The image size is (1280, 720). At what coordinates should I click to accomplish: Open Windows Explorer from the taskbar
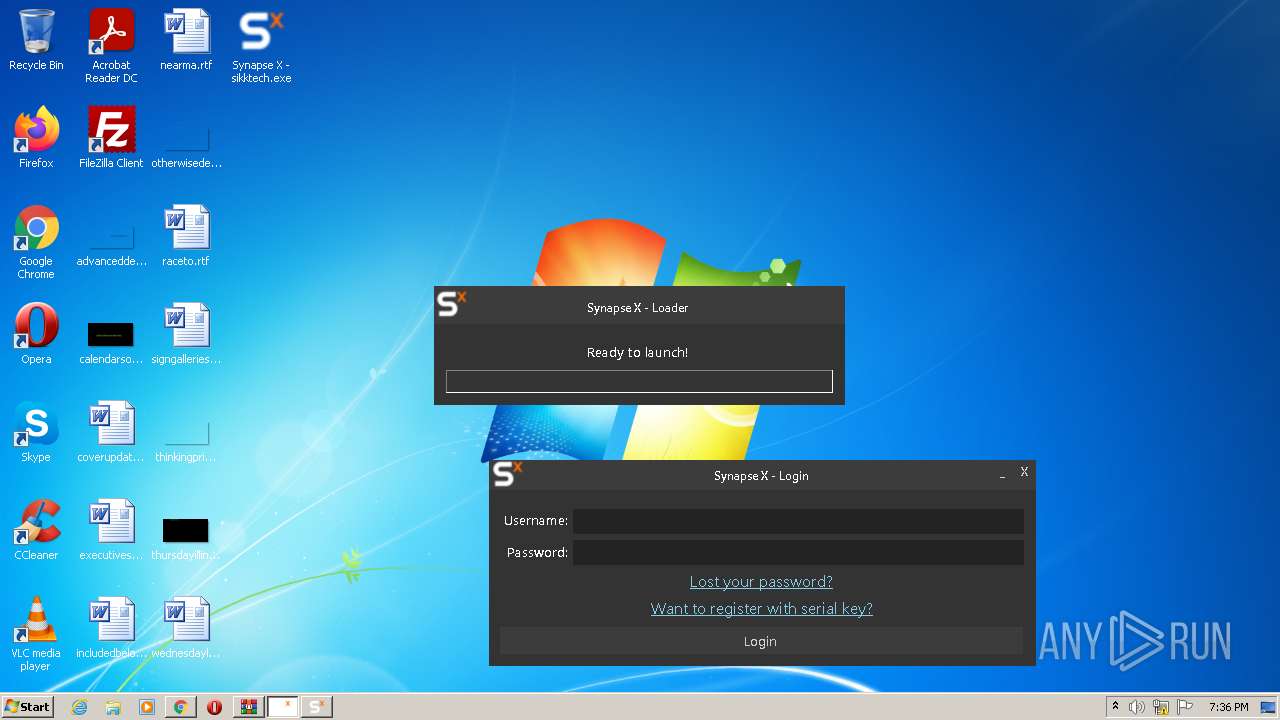(113, 707)
